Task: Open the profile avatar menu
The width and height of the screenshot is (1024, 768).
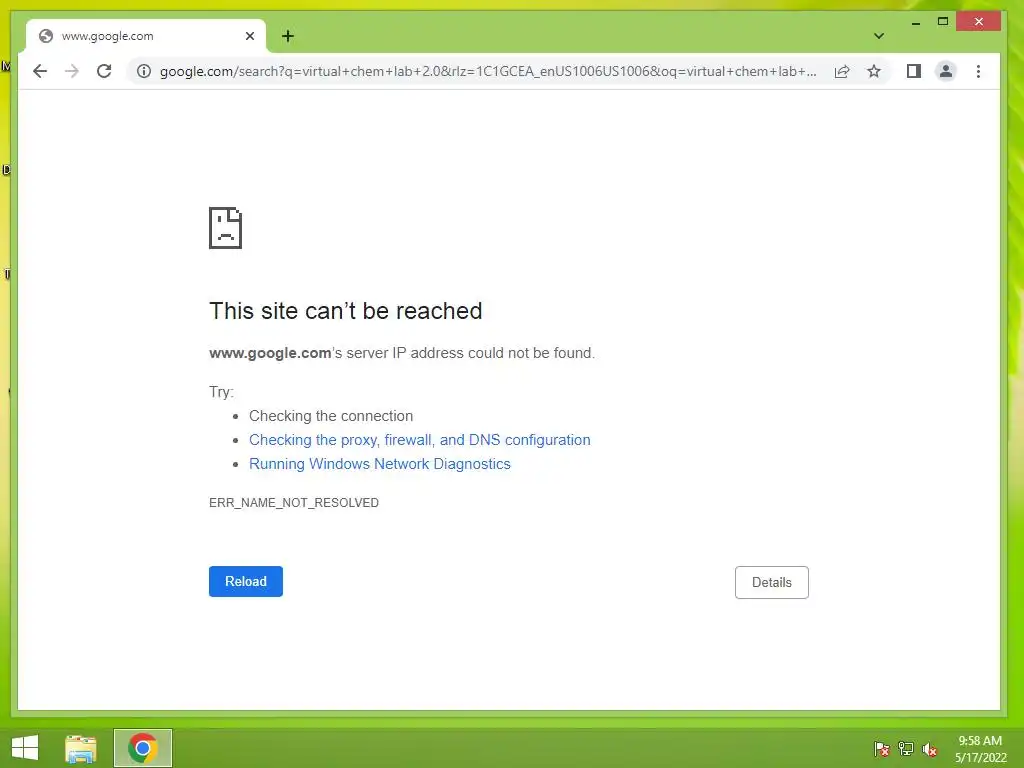Action: (x=946, y=71)
